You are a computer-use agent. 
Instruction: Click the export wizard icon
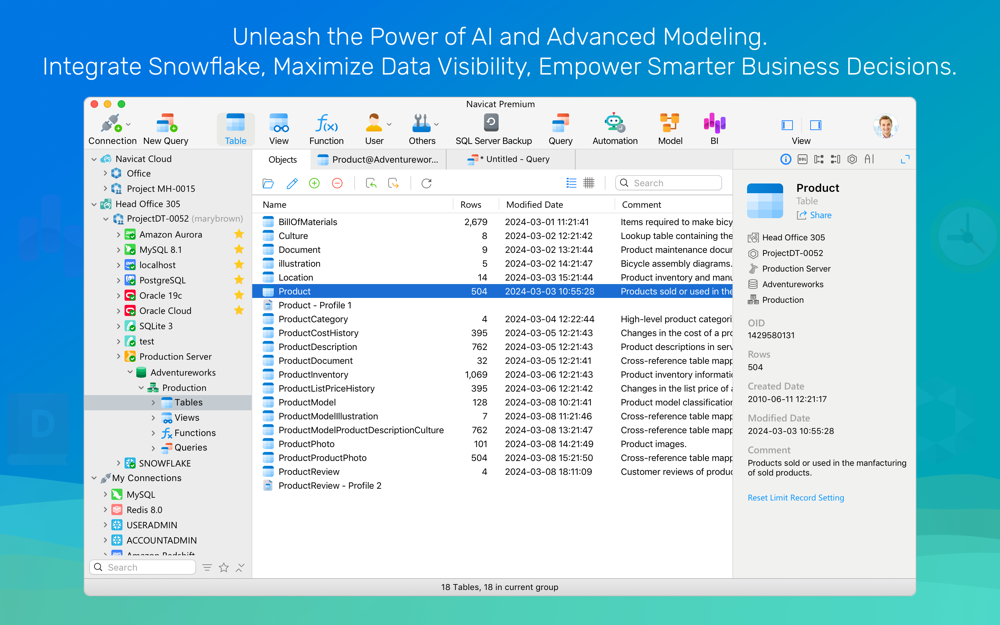(x=393, y=184)
